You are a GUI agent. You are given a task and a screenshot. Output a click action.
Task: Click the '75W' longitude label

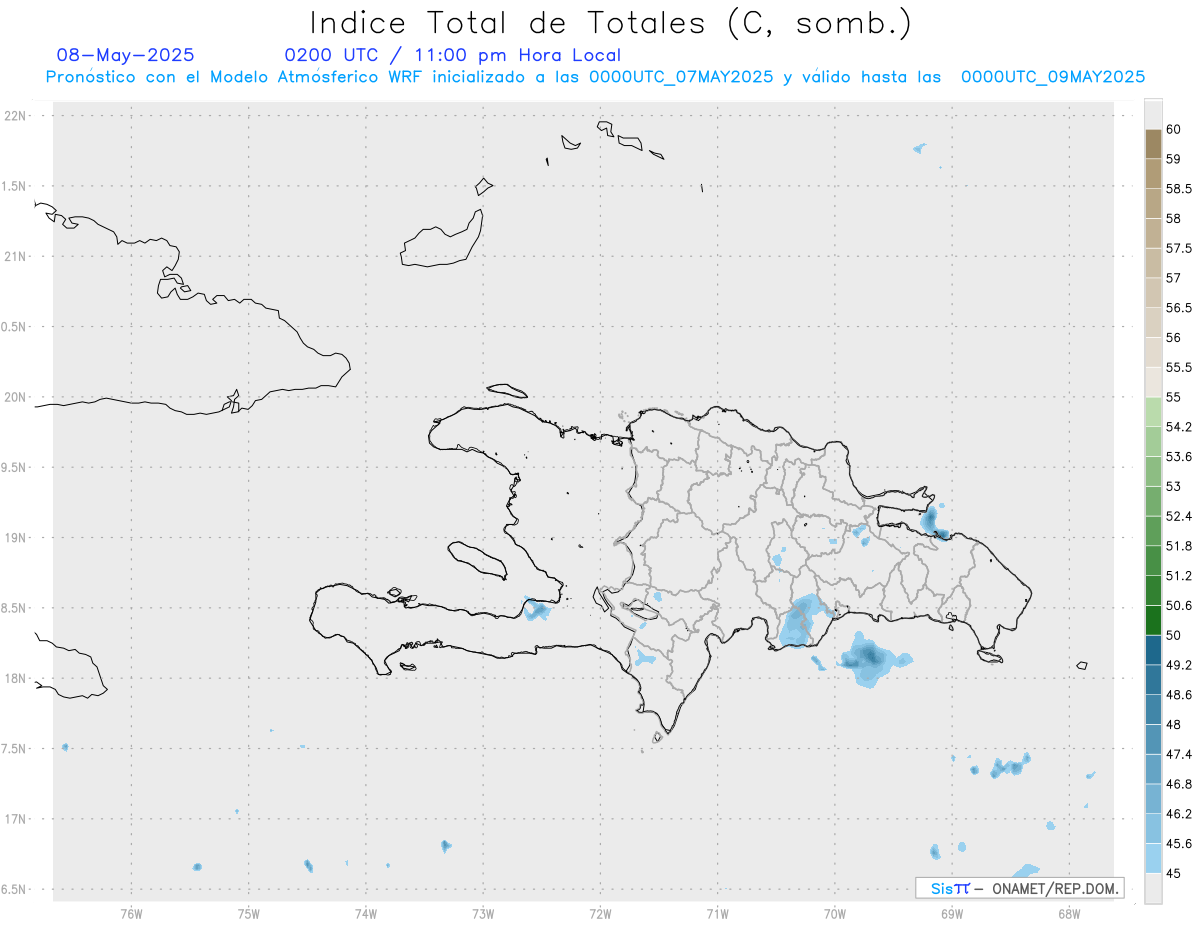coord(248,913)
